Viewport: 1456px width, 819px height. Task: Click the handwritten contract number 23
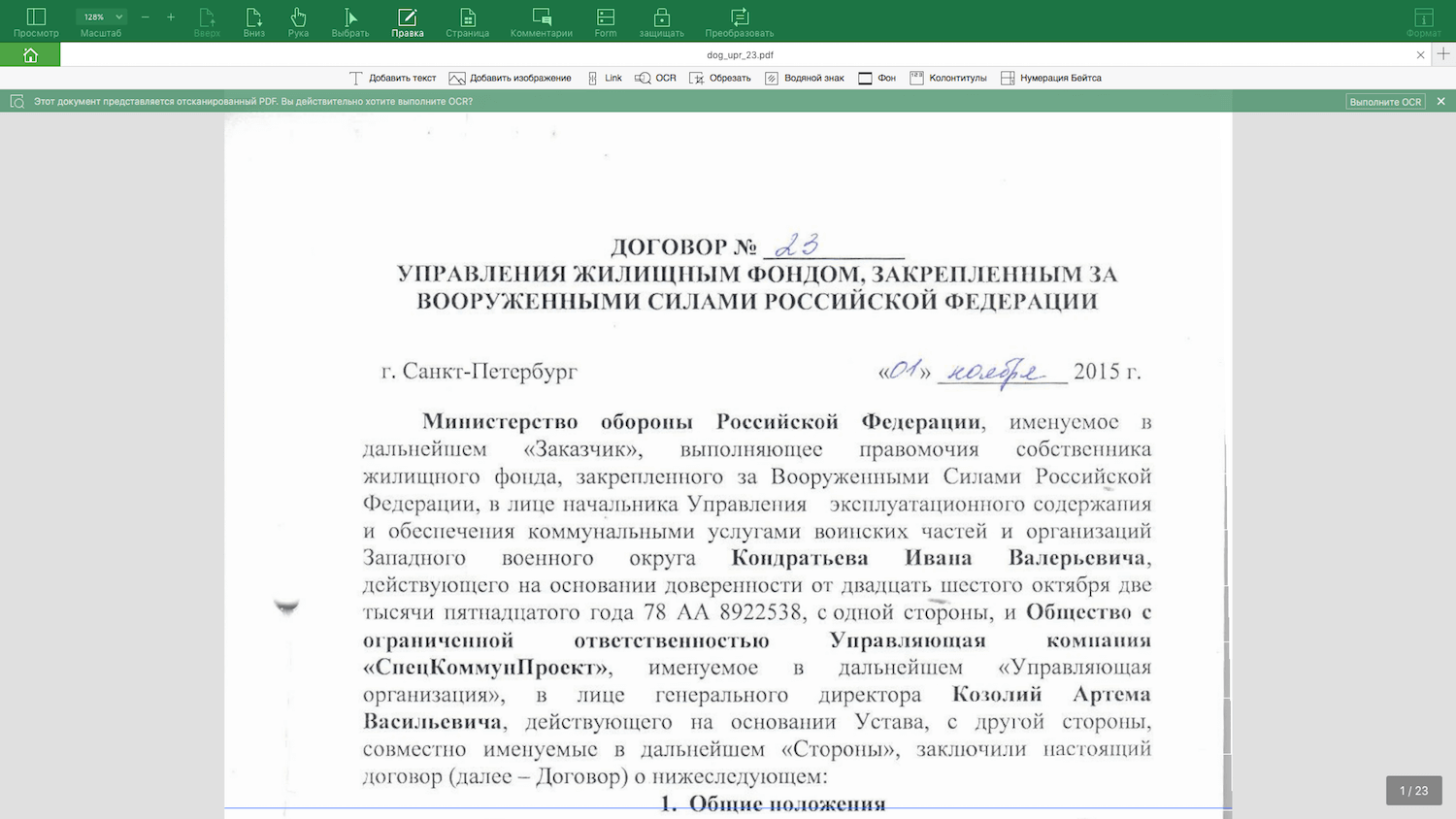point(797,244)
